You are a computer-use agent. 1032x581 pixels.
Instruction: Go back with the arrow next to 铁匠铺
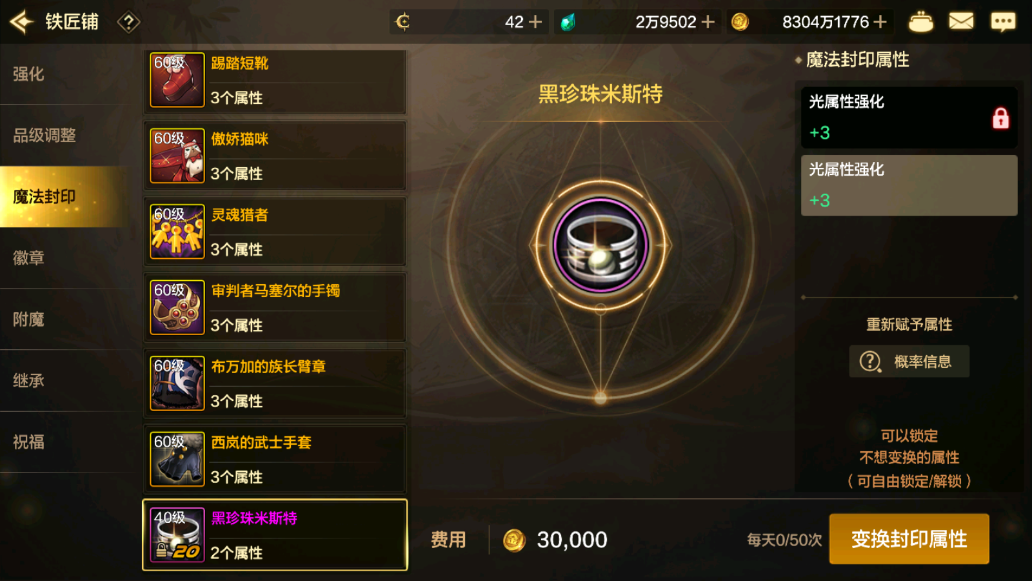coord(21,22)
